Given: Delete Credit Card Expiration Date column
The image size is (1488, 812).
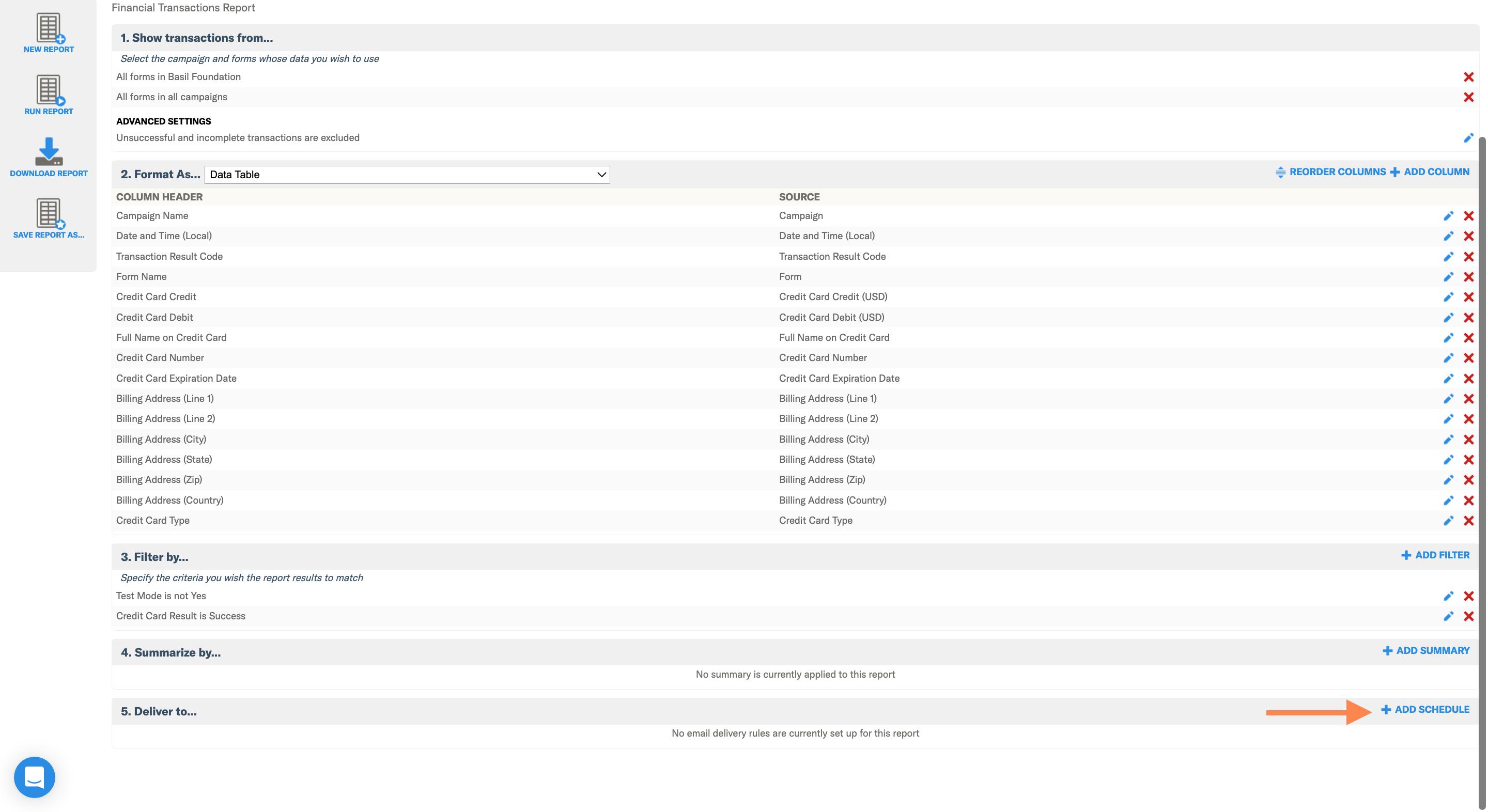Looking at the screenshot, I should point(1468,378).
